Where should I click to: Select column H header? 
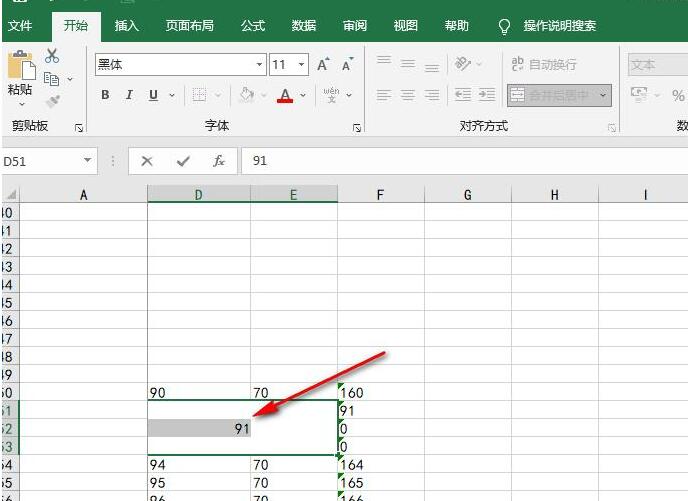pyautogui.click(x=555, y=194)
